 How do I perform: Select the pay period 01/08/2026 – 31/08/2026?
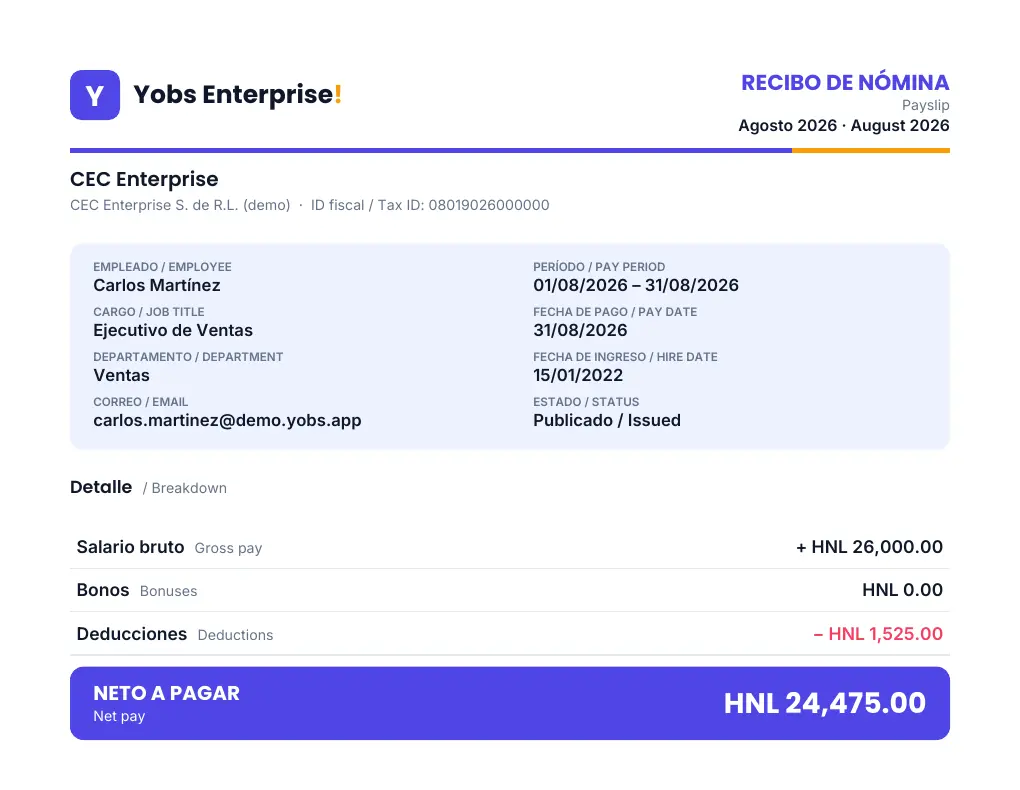[636, 285]
